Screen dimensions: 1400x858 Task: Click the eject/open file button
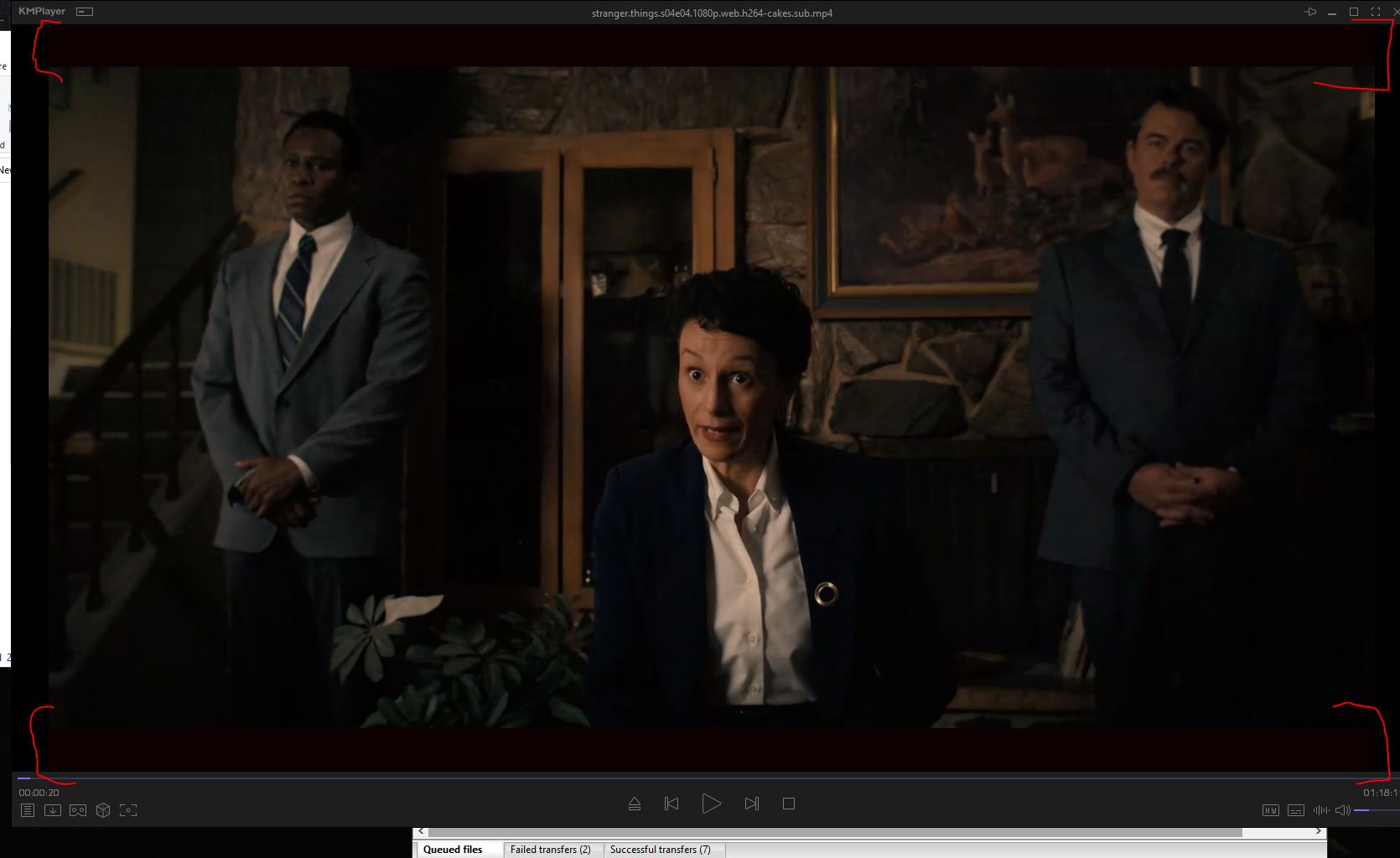pyautogui.click(x=635, y=804)
